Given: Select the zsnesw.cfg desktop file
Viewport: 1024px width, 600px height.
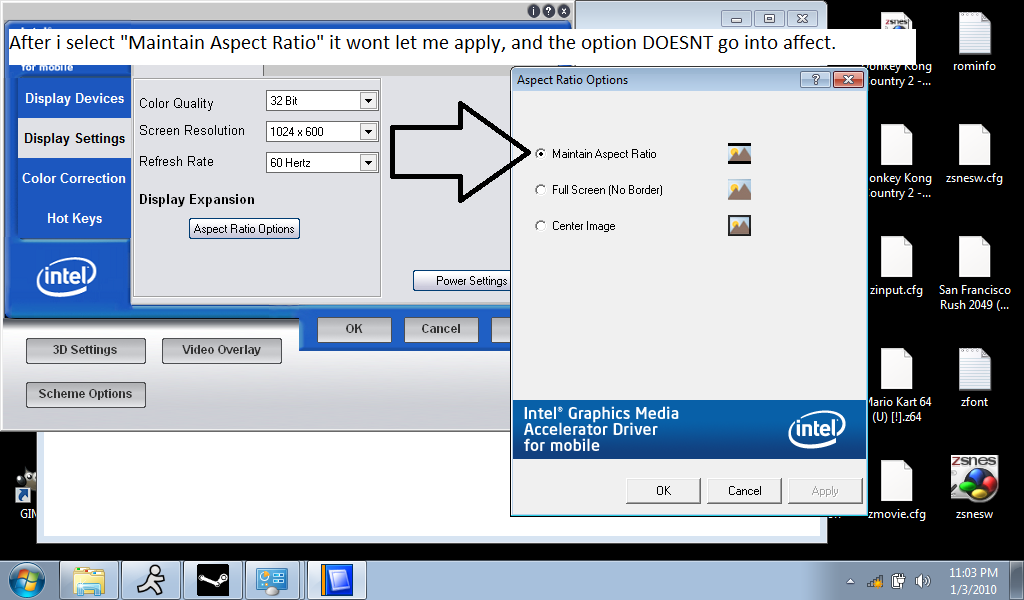Looking at the screenshot, I should [974, 154].
